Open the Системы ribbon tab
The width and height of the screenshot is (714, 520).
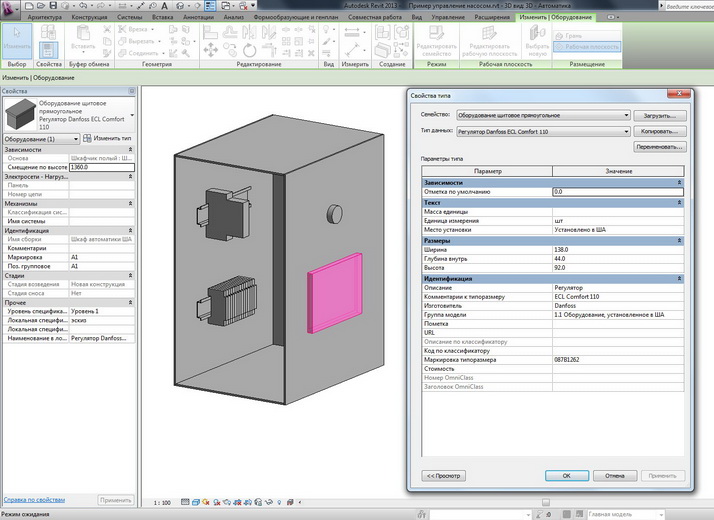click(x=129, y=17)
